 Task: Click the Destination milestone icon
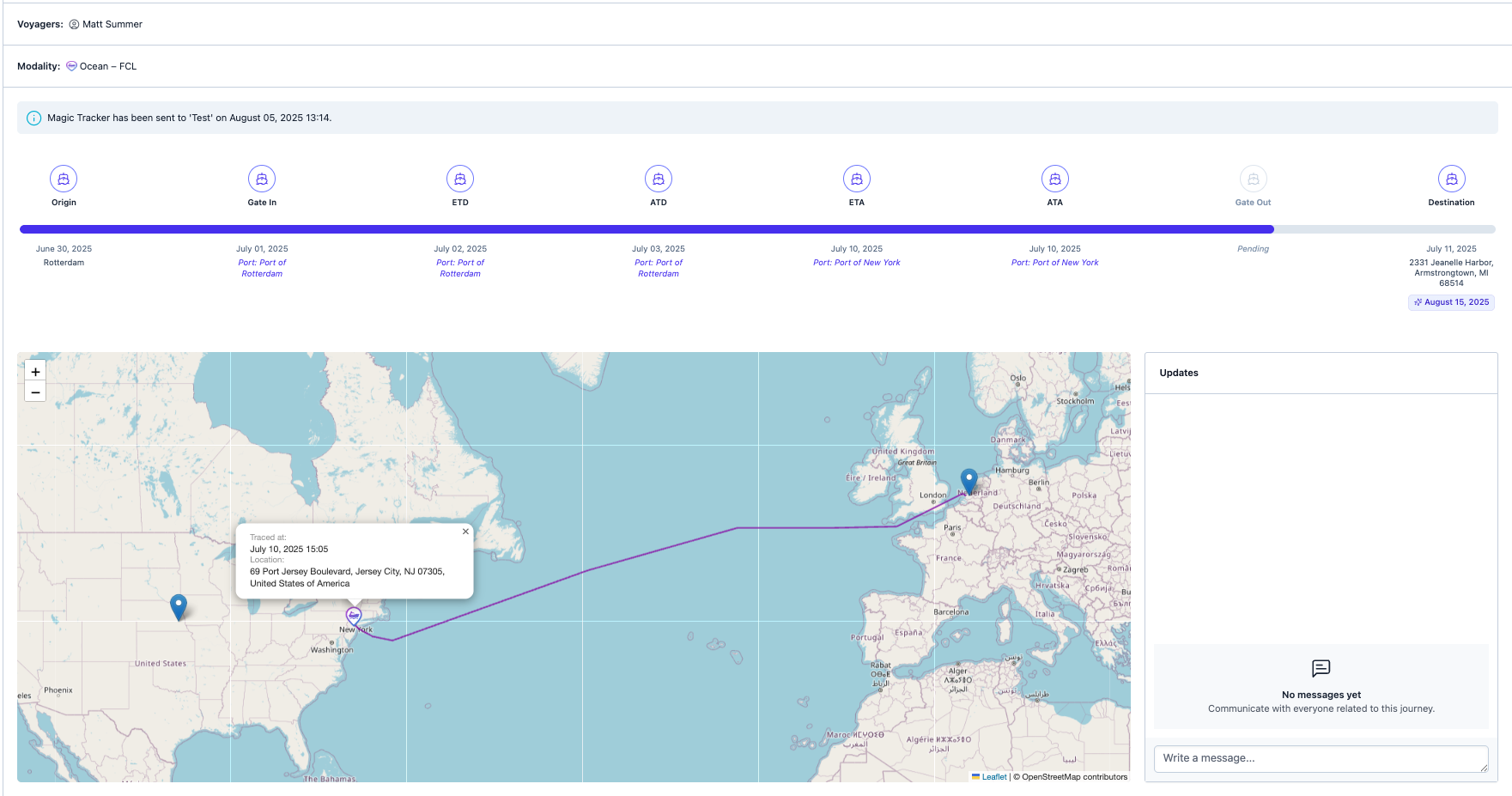click(x=1452, y=179)
